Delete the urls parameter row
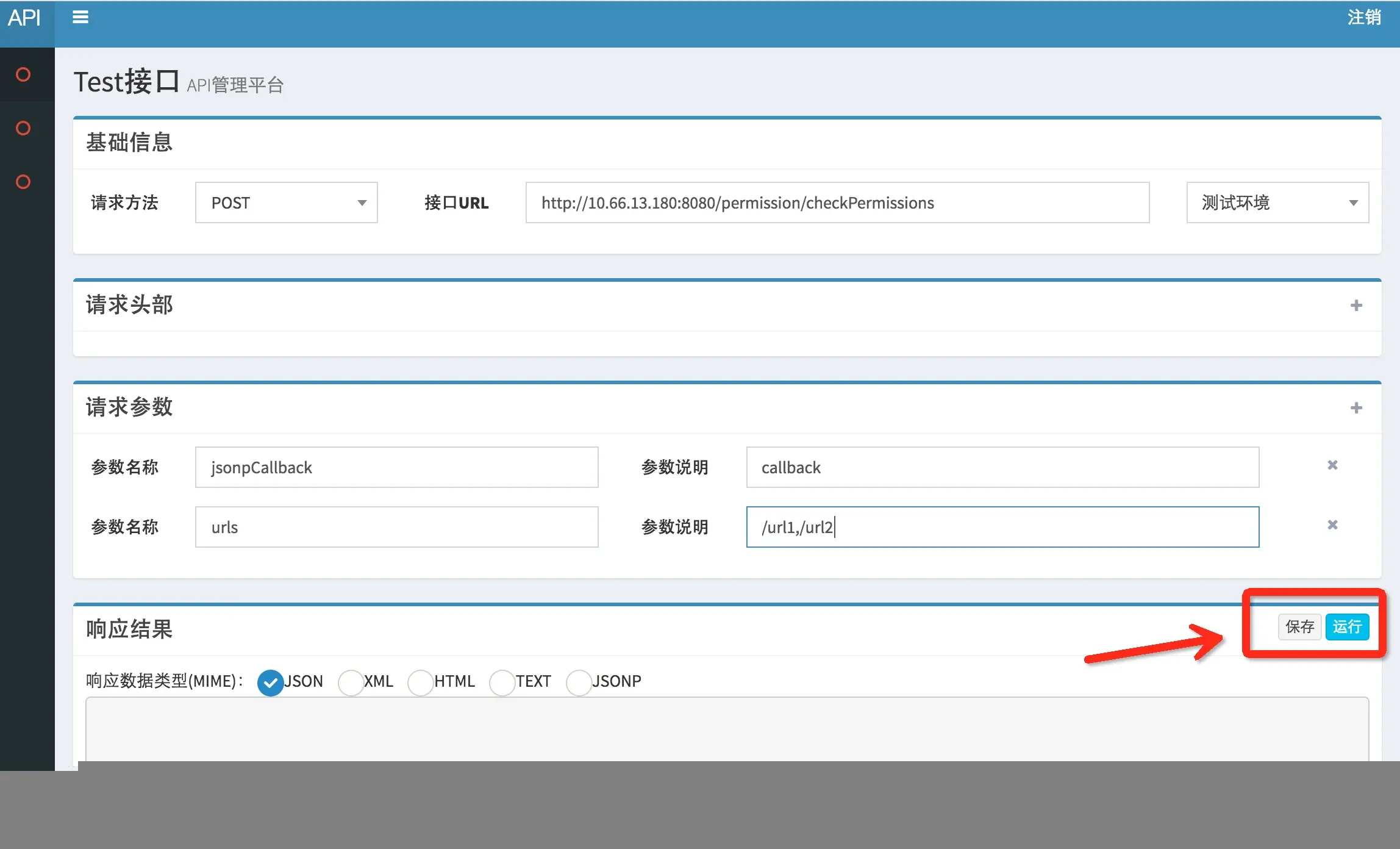 click(1332, 525)
